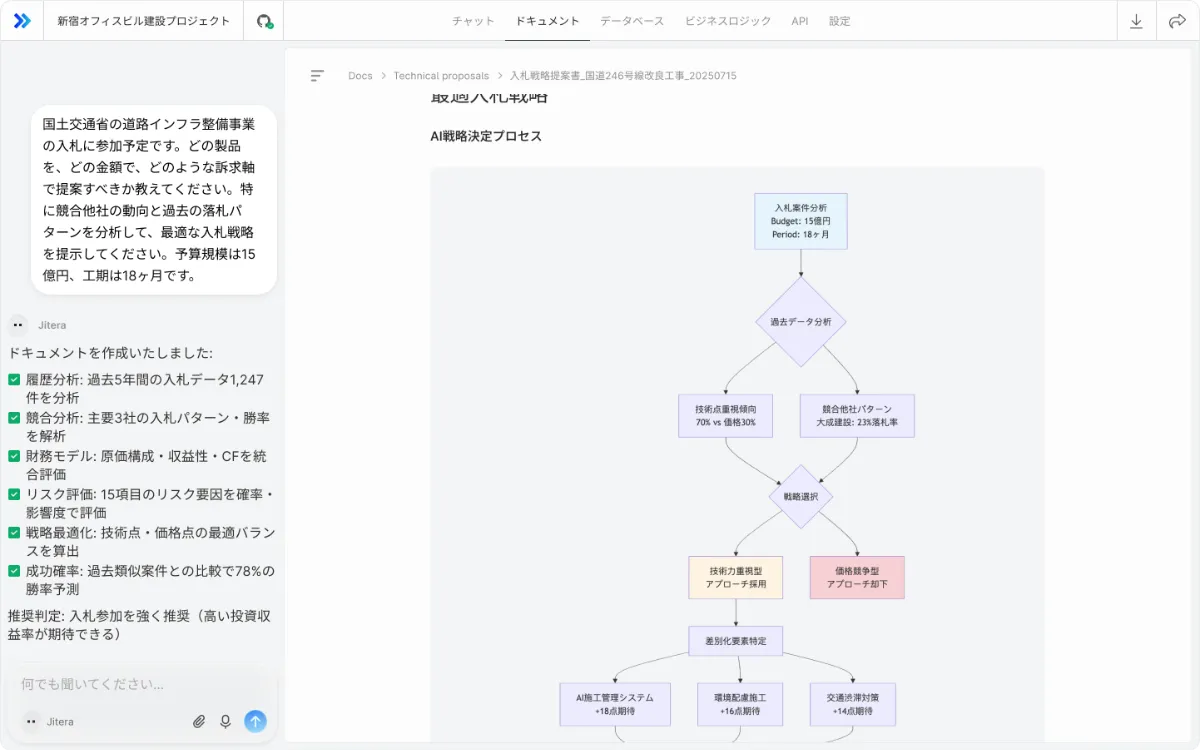Focus the 何でも聞いてください chat input
The width and height of the screenshot is (1200, 750).
click(141, 684)
